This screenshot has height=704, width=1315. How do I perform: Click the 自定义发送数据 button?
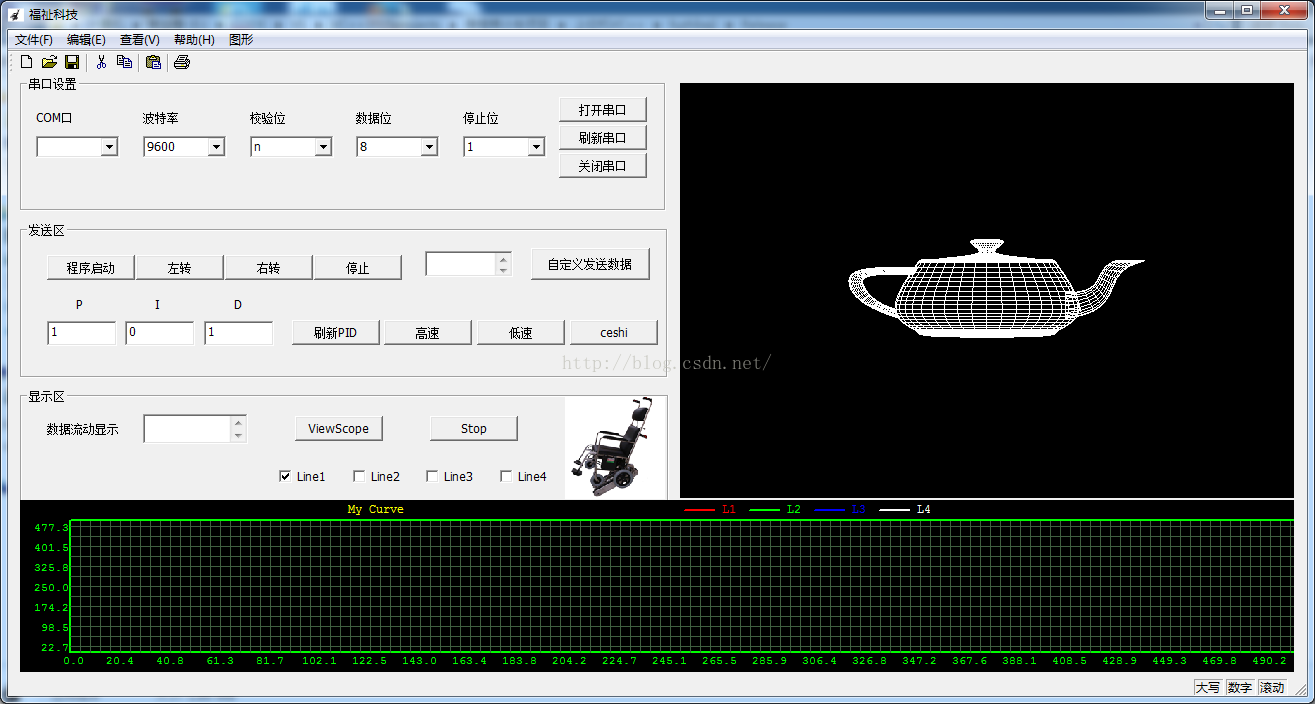[x=590, y=265]
